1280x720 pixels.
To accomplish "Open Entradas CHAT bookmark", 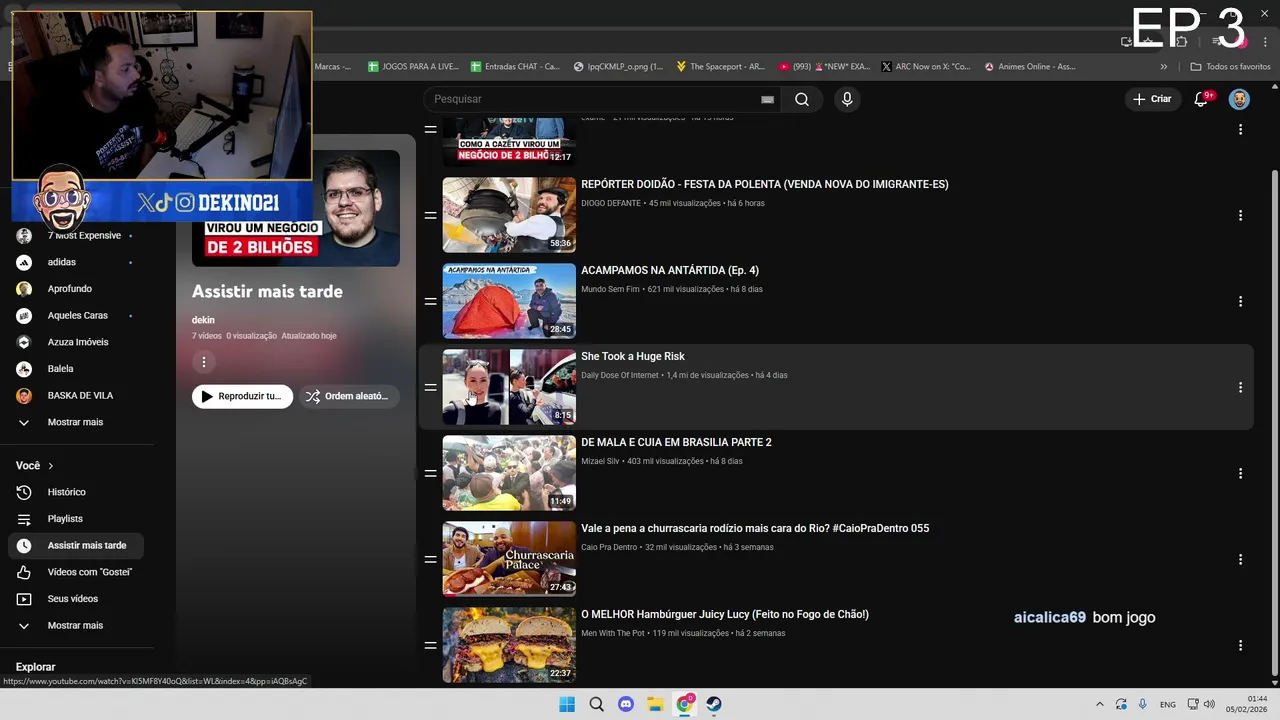I will click(515, 67).
